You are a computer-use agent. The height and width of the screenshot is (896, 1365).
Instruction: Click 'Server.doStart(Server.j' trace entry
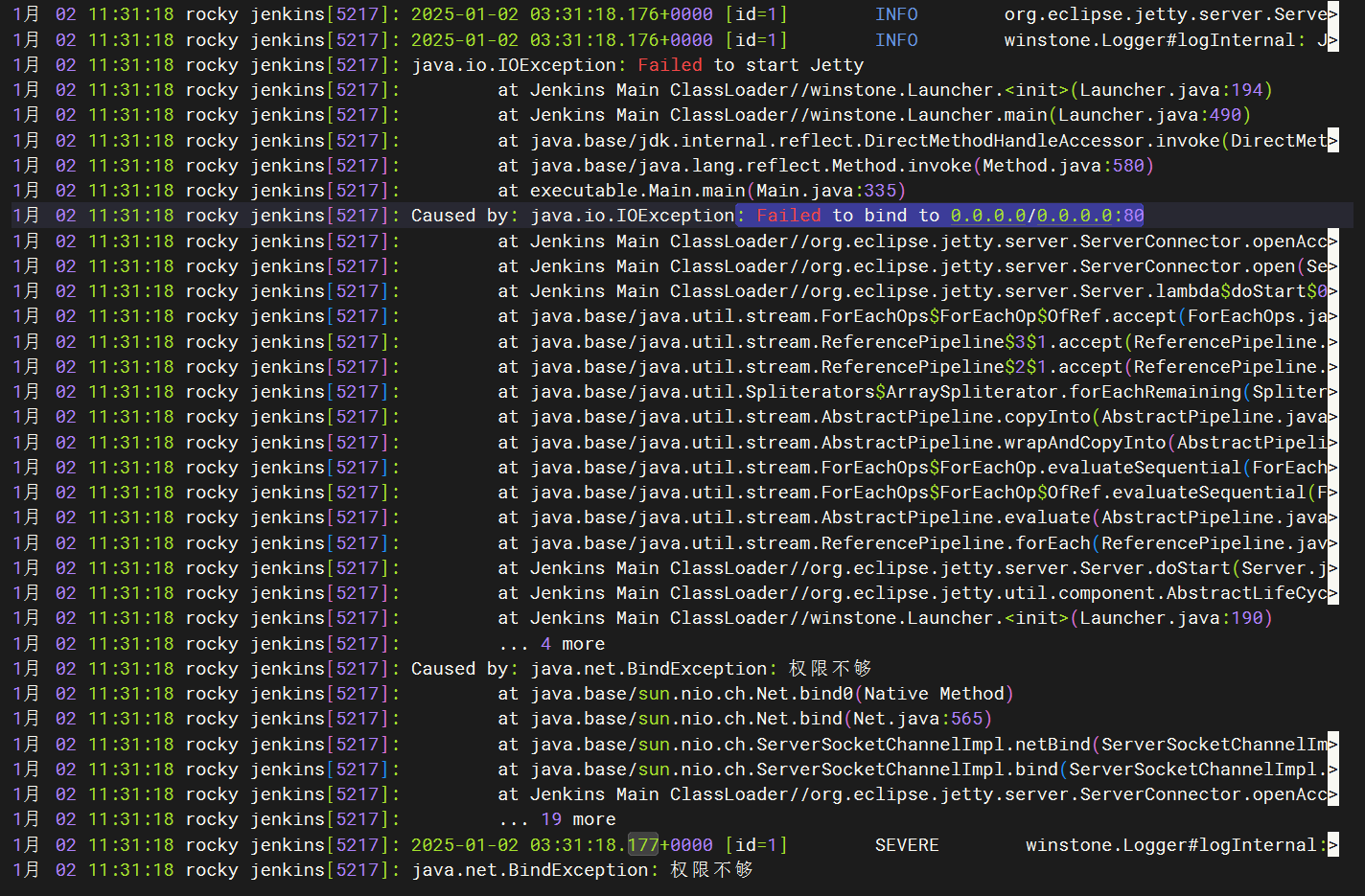click(1204, 568)
